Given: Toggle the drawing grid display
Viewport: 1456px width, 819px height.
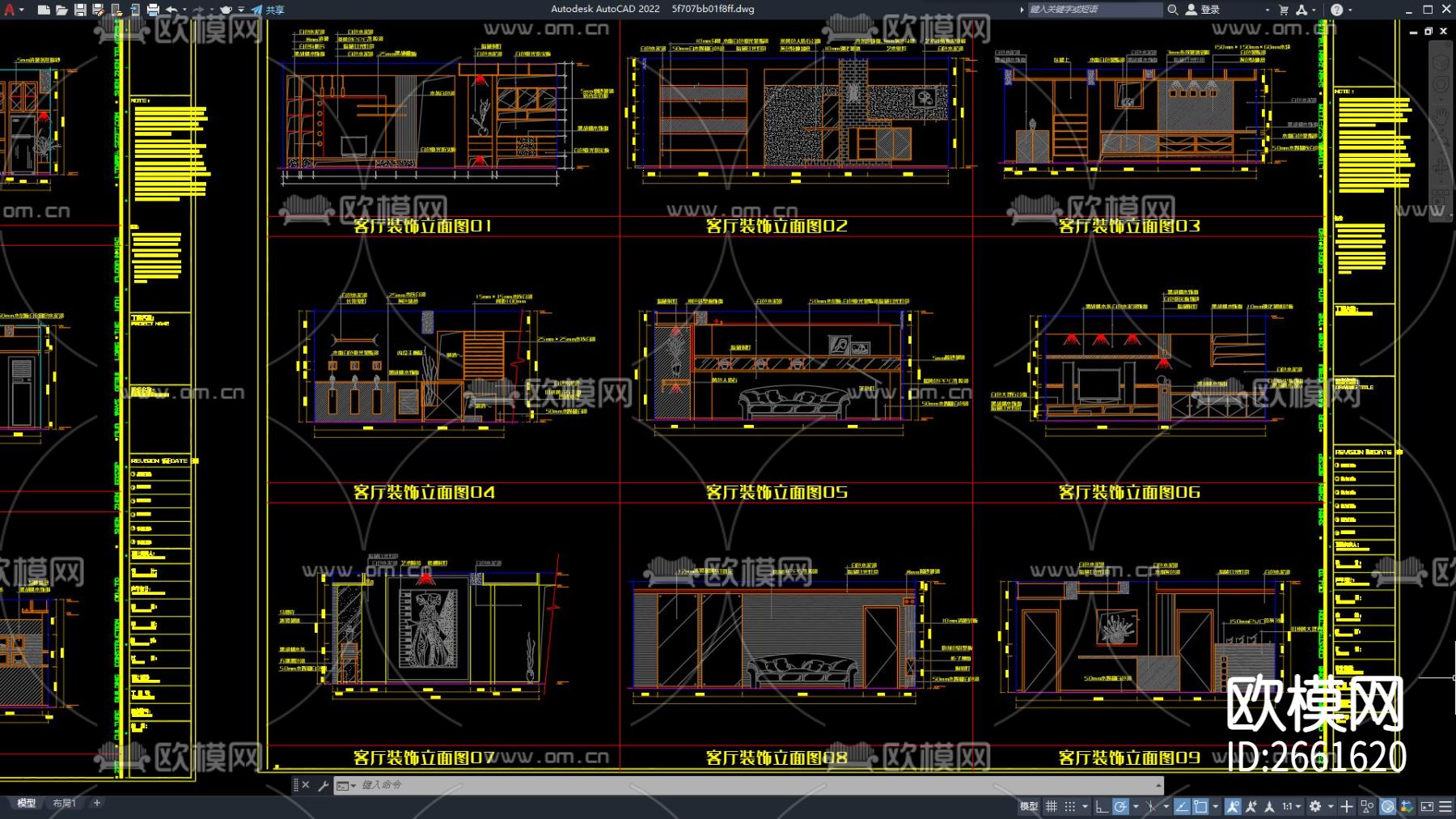Looking at the screenshot, I should pos(1052,806).
